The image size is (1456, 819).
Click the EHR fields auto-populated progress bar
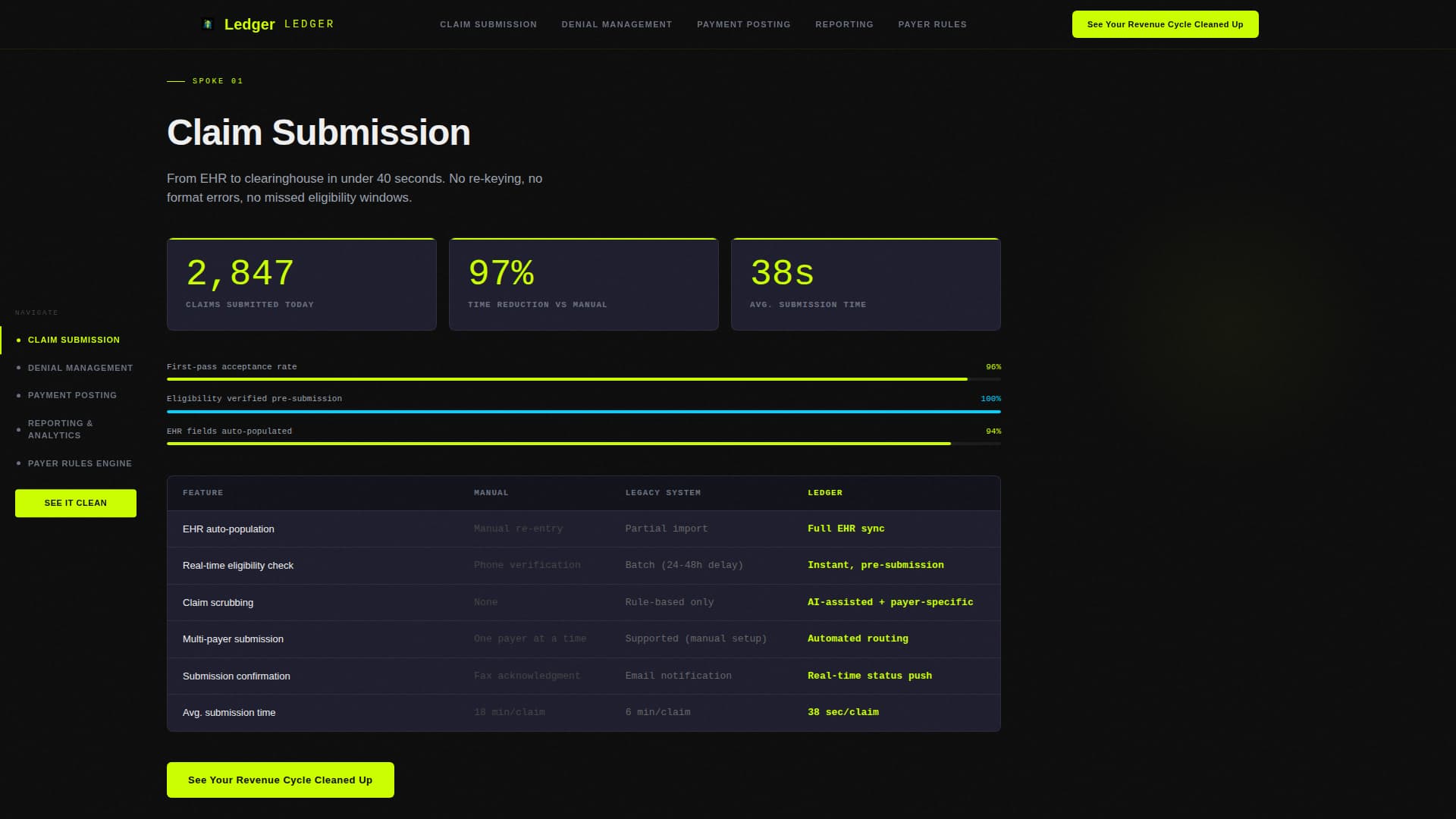pos(584,443)
